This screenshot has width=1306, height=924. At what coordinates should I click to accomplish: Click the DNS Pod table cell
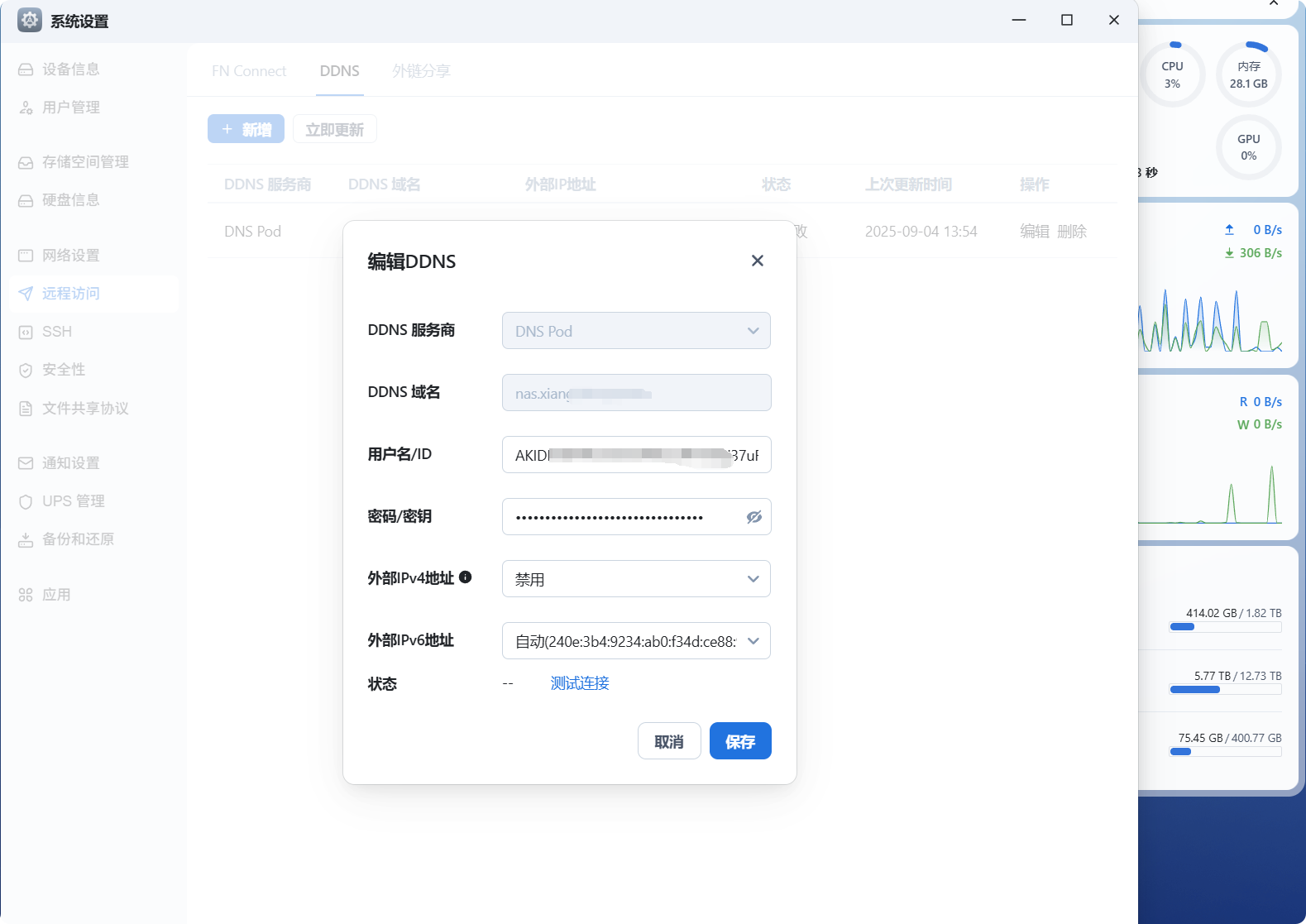tap(252, 232)
